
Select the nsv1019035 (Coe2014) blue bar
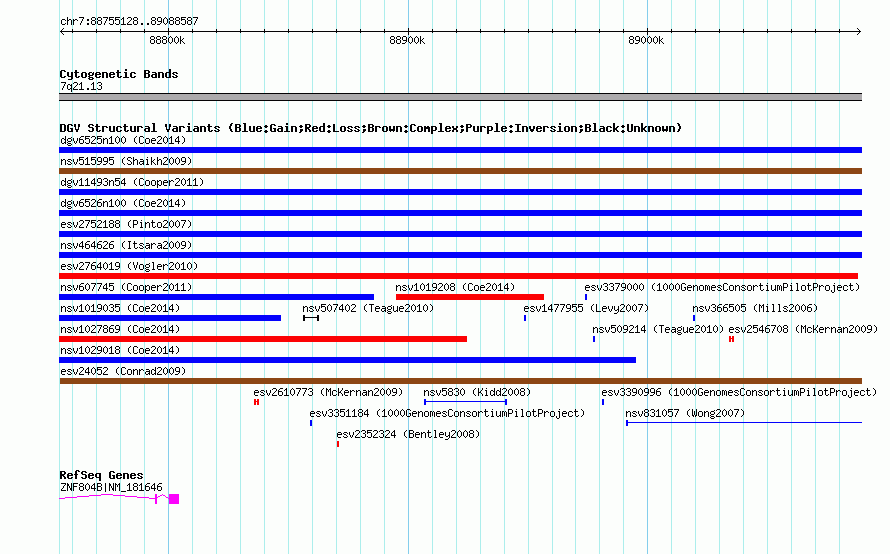point(170,318)
